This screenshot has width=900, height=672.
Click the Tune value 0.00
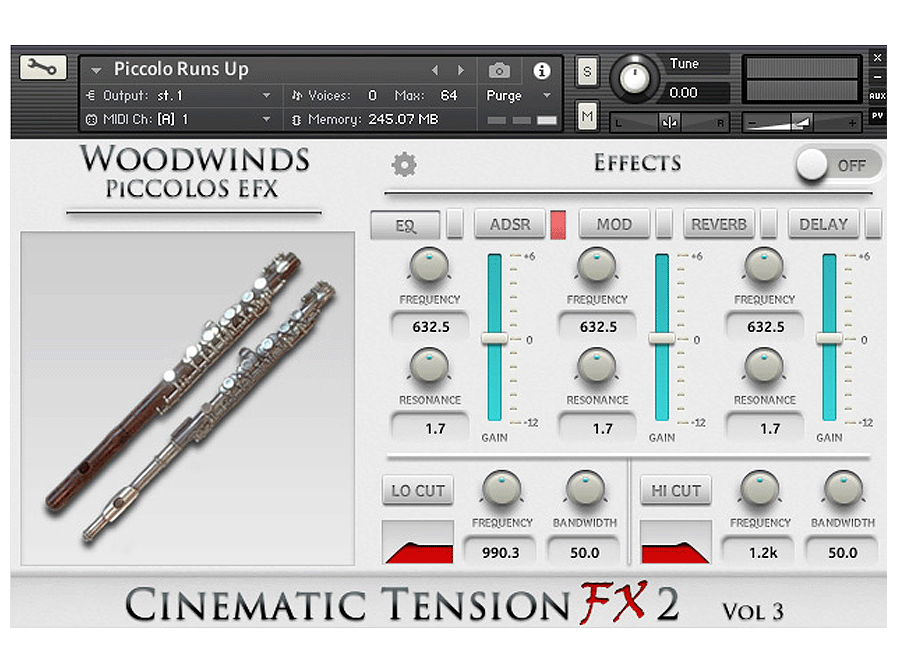pyautogui.click(x=683, y=92)
